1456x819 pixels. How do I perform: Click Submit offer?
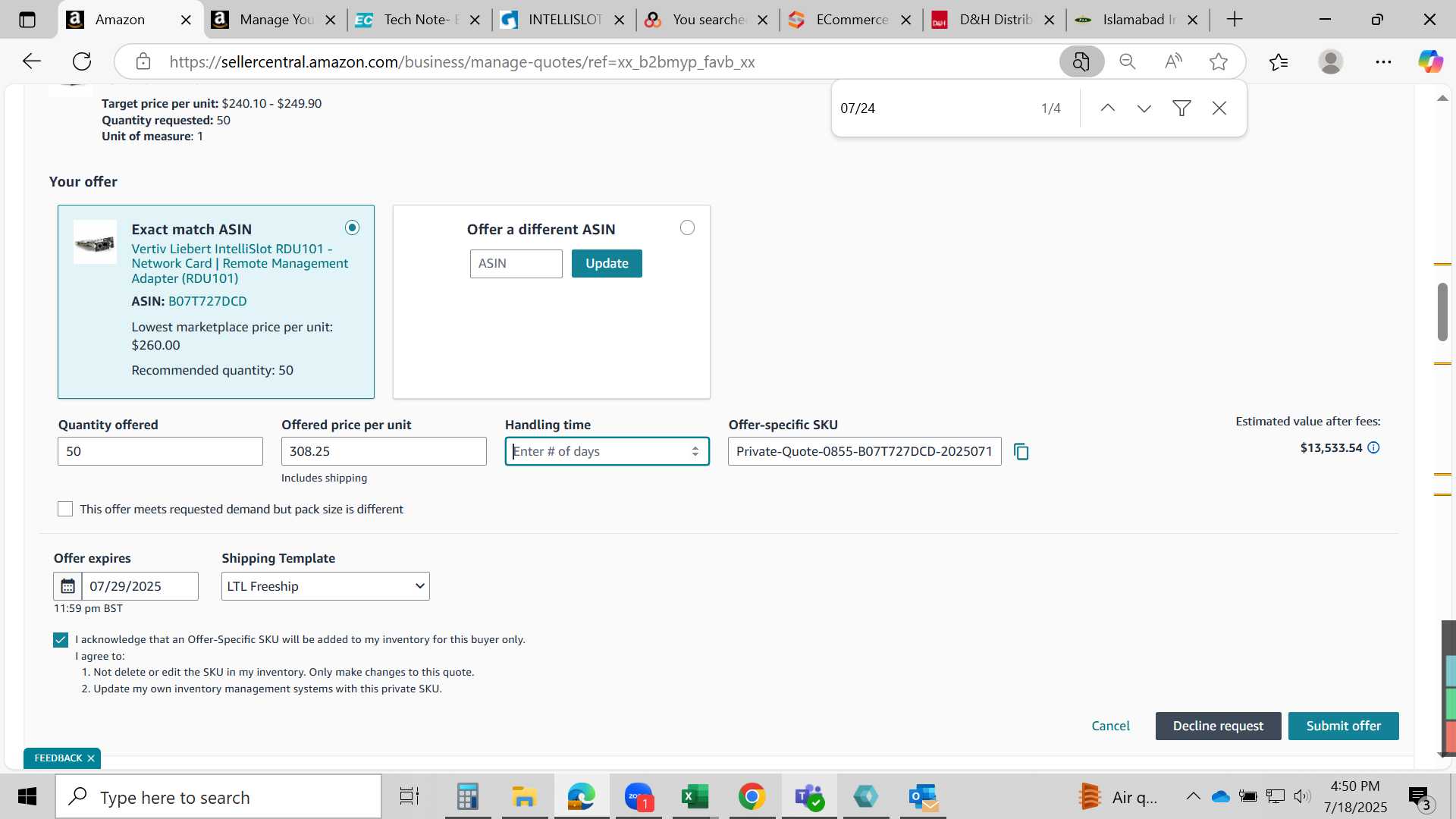(x=1344, y=726)
